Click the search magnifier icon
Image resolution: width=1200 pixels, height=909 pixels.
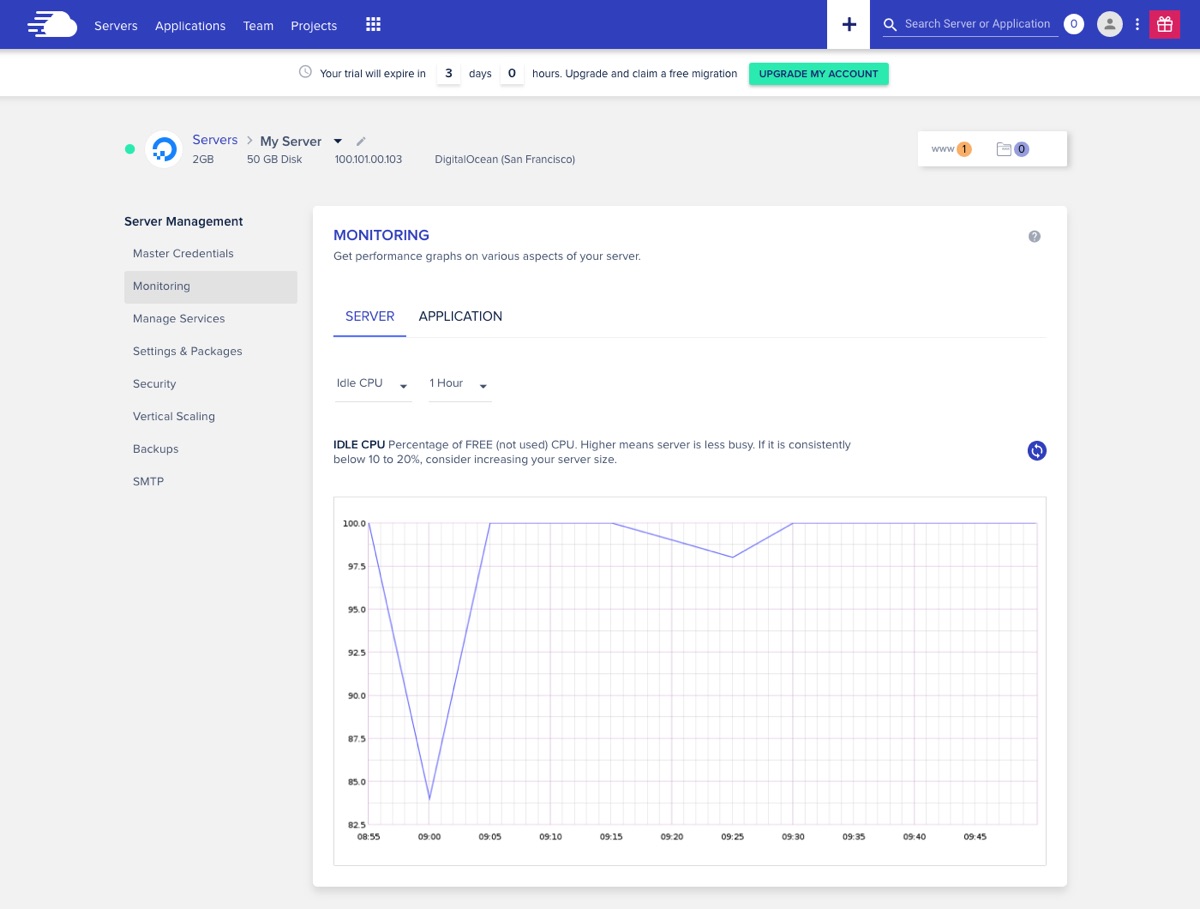890,25
